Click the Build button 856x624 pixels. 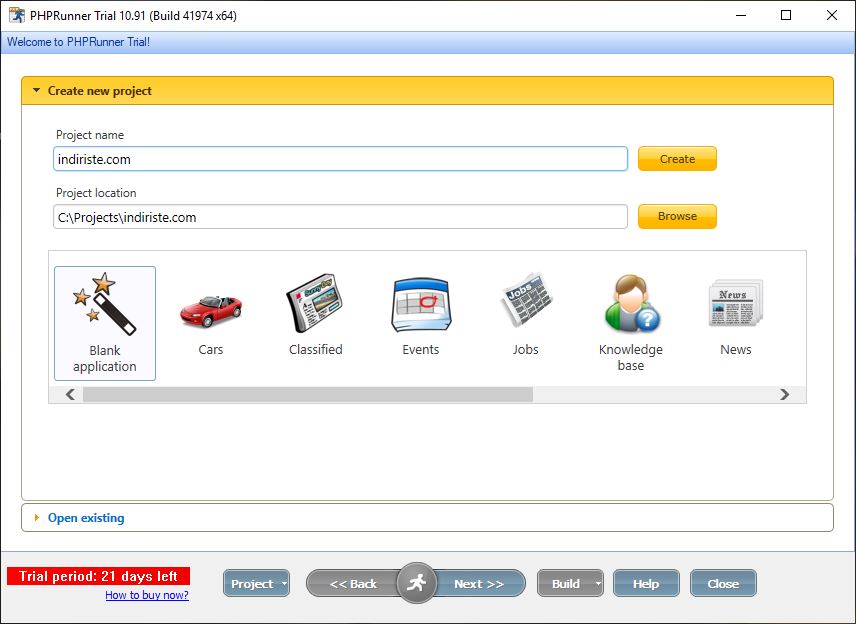[x=566, y=584]
